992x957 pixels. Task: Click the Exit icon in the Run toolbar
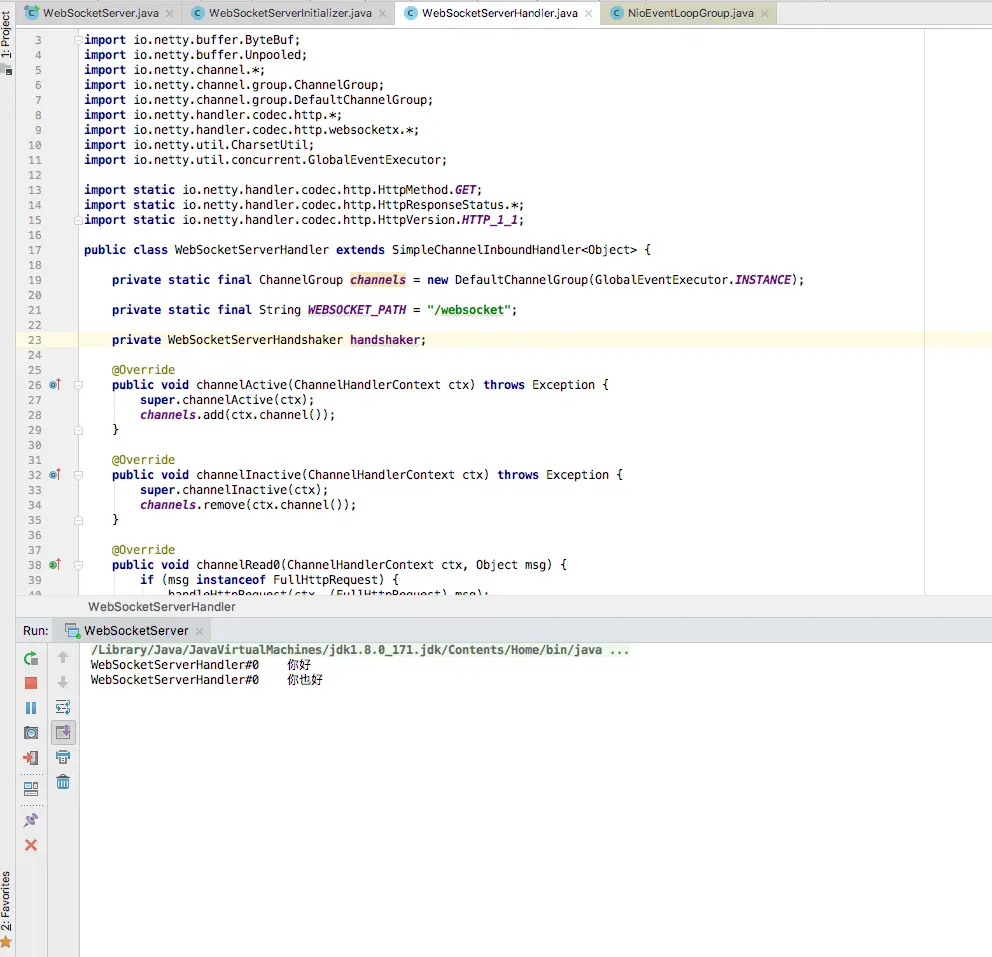pyautogui.click(x=31, y=758)
